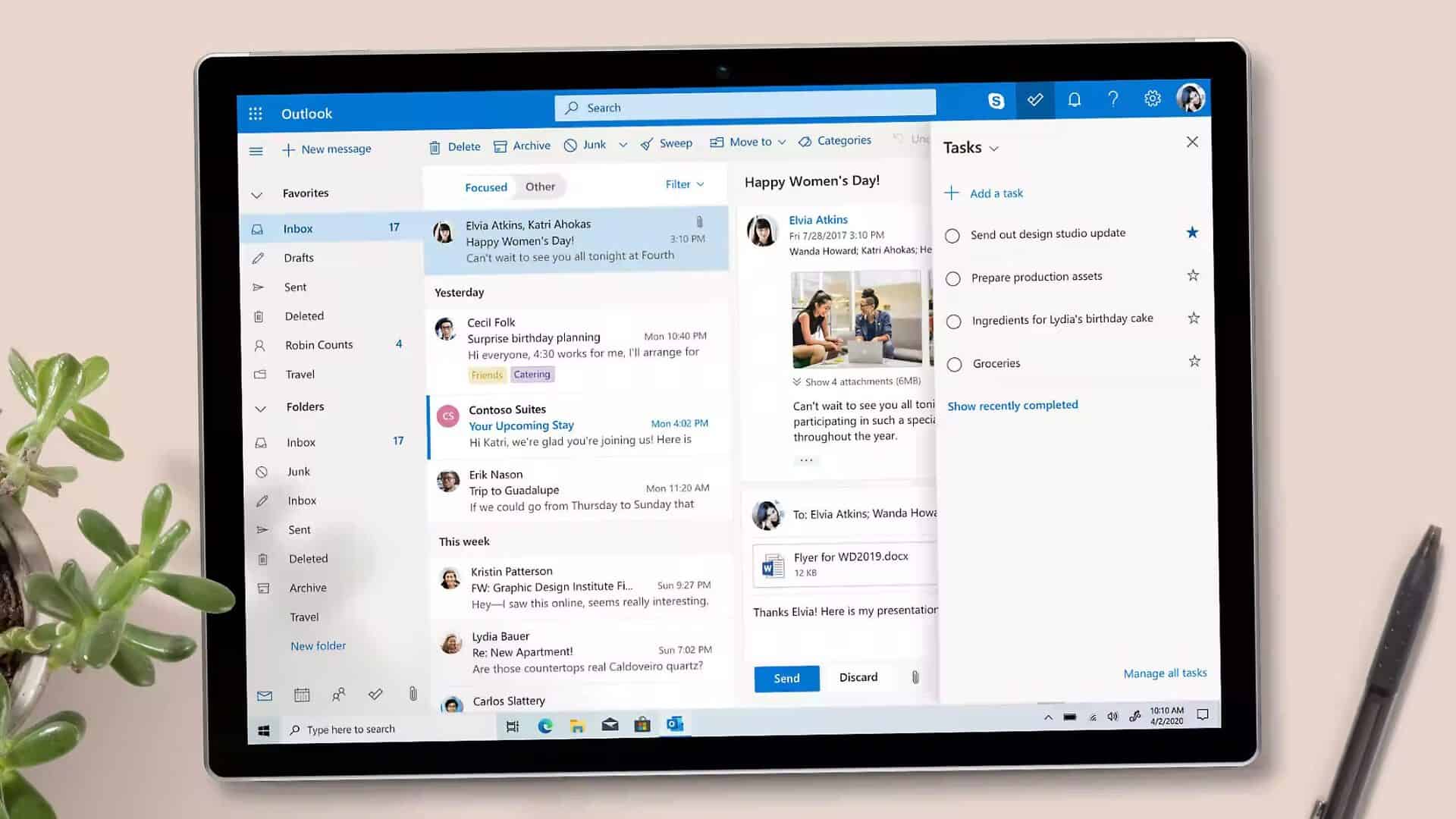Select the Other tab in inbox

point(539,186)
